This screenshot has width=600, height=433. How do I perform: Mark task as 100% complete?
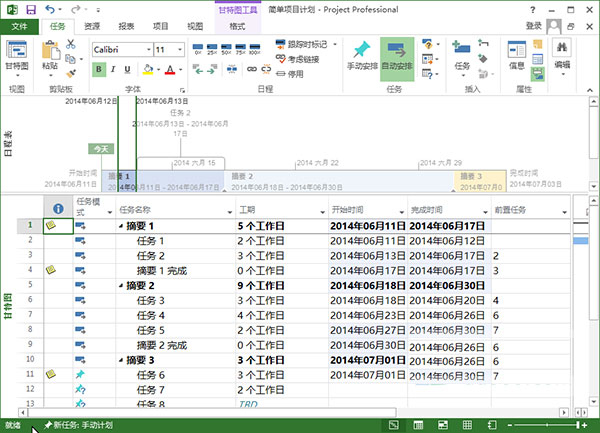(254, 49)
